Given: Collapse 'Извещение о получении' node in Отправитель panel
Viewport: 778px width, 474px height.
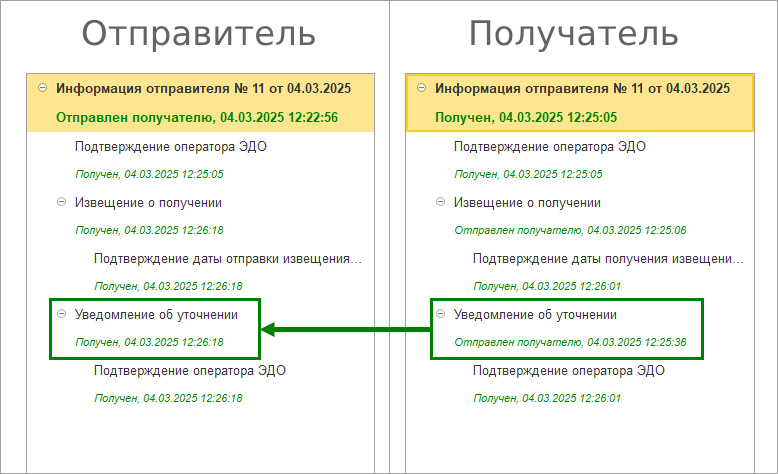Looking at the screenshot, I should pos(61,202).
